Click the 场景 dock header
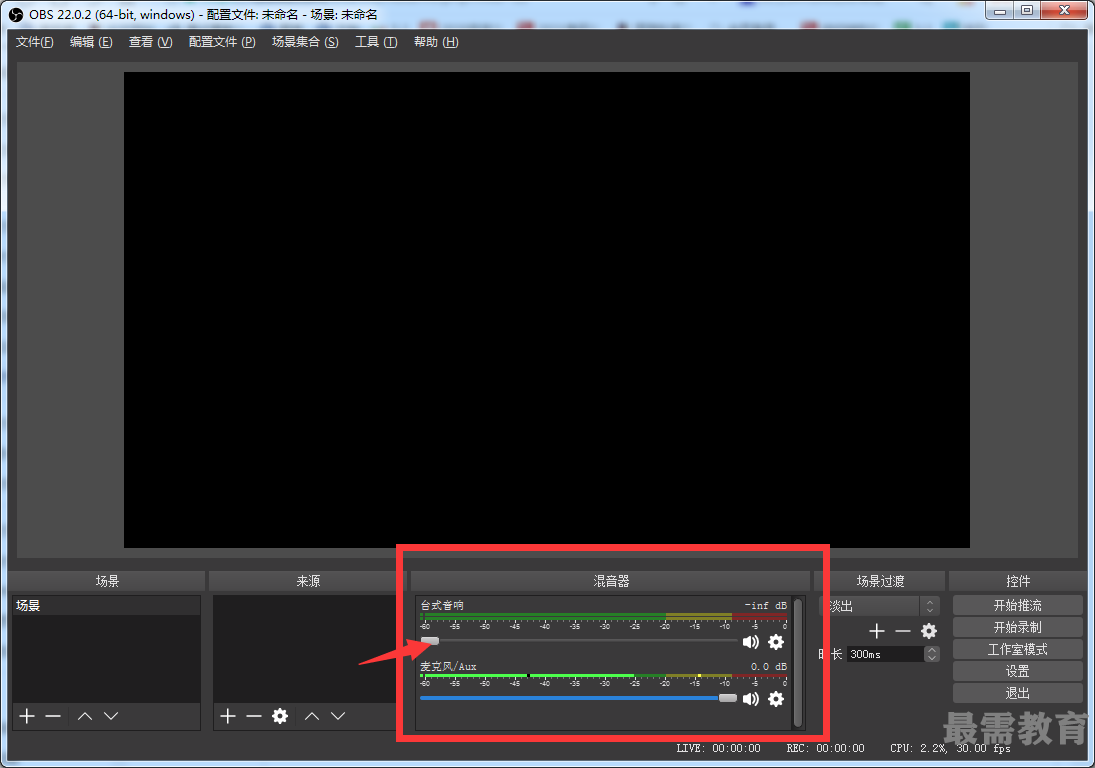Image resolution: width=1095 pixels, height=768 pixels. (107, 581)
